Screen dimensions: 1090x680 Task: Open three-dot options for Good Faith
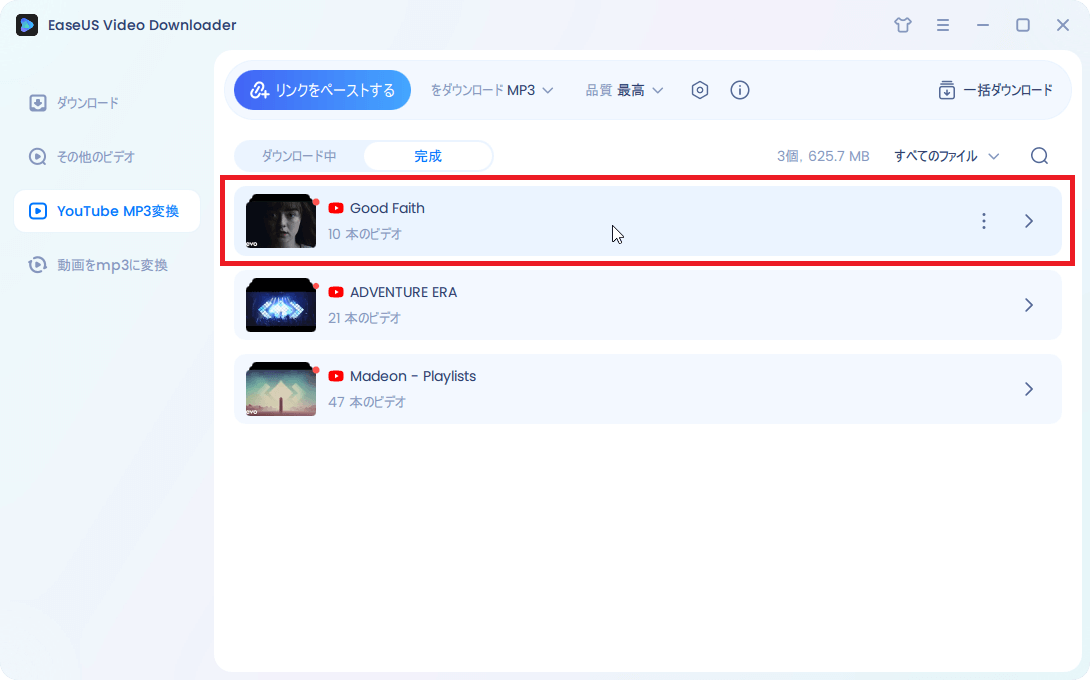coord(984,221)
